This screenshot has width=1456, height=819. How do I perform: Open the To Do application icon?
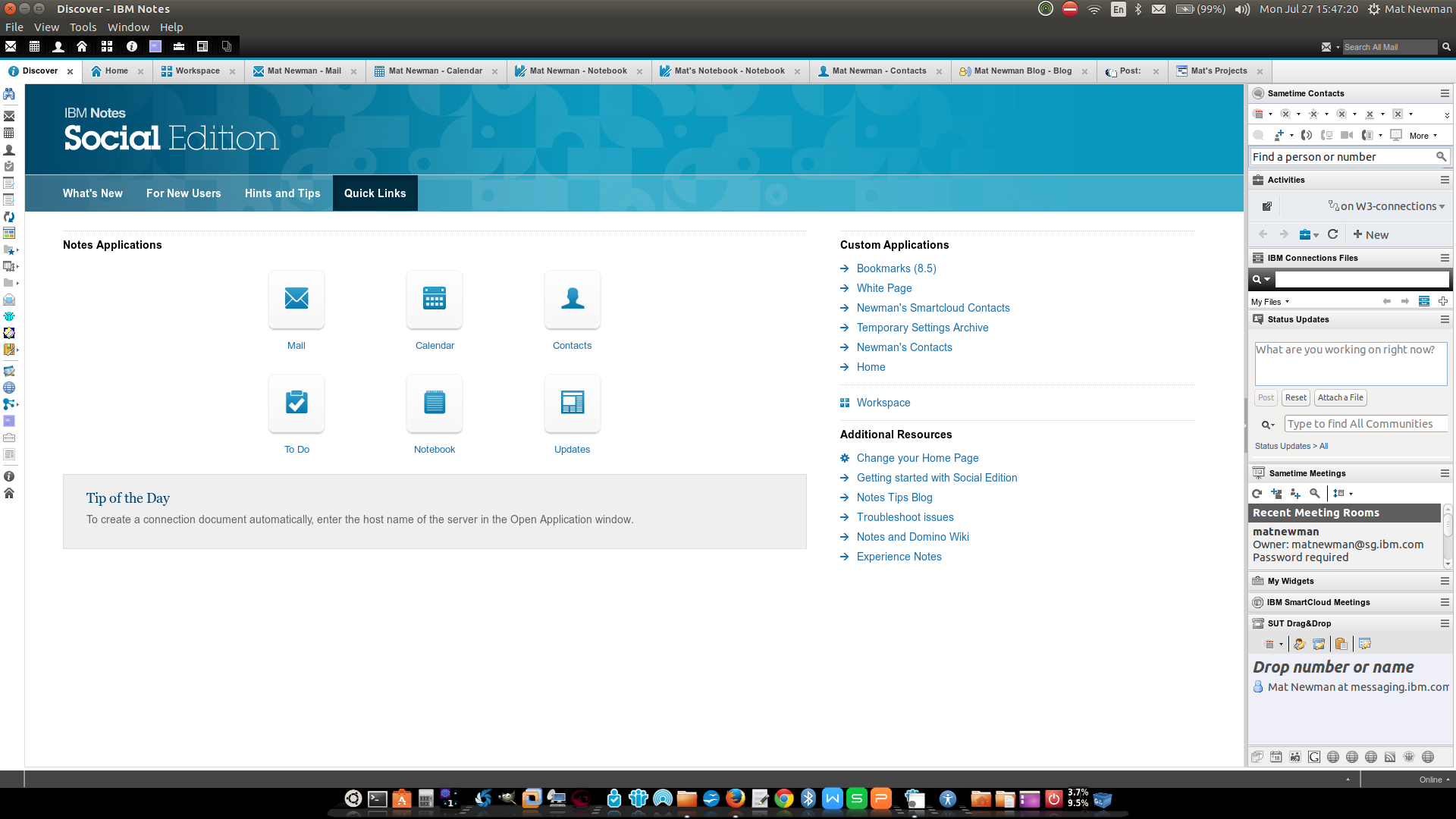(297, 403)
